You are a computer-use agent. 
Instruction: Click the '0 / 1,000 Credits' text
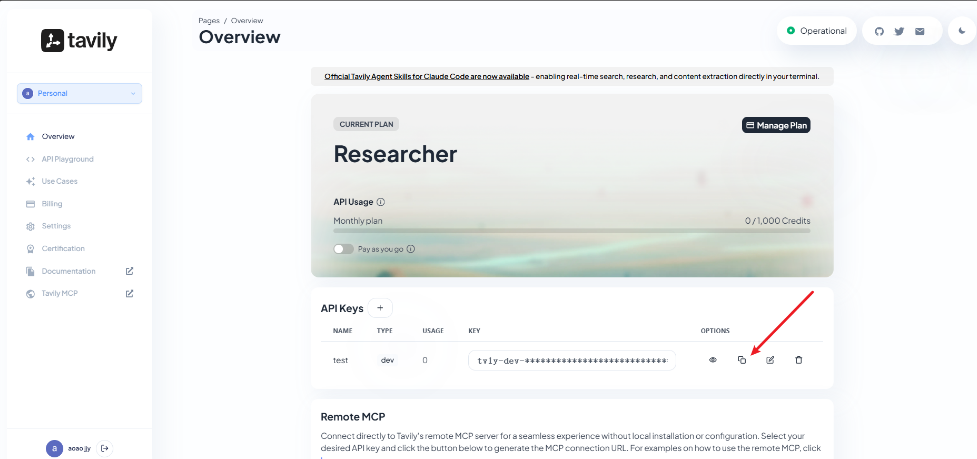pos(778,221)
